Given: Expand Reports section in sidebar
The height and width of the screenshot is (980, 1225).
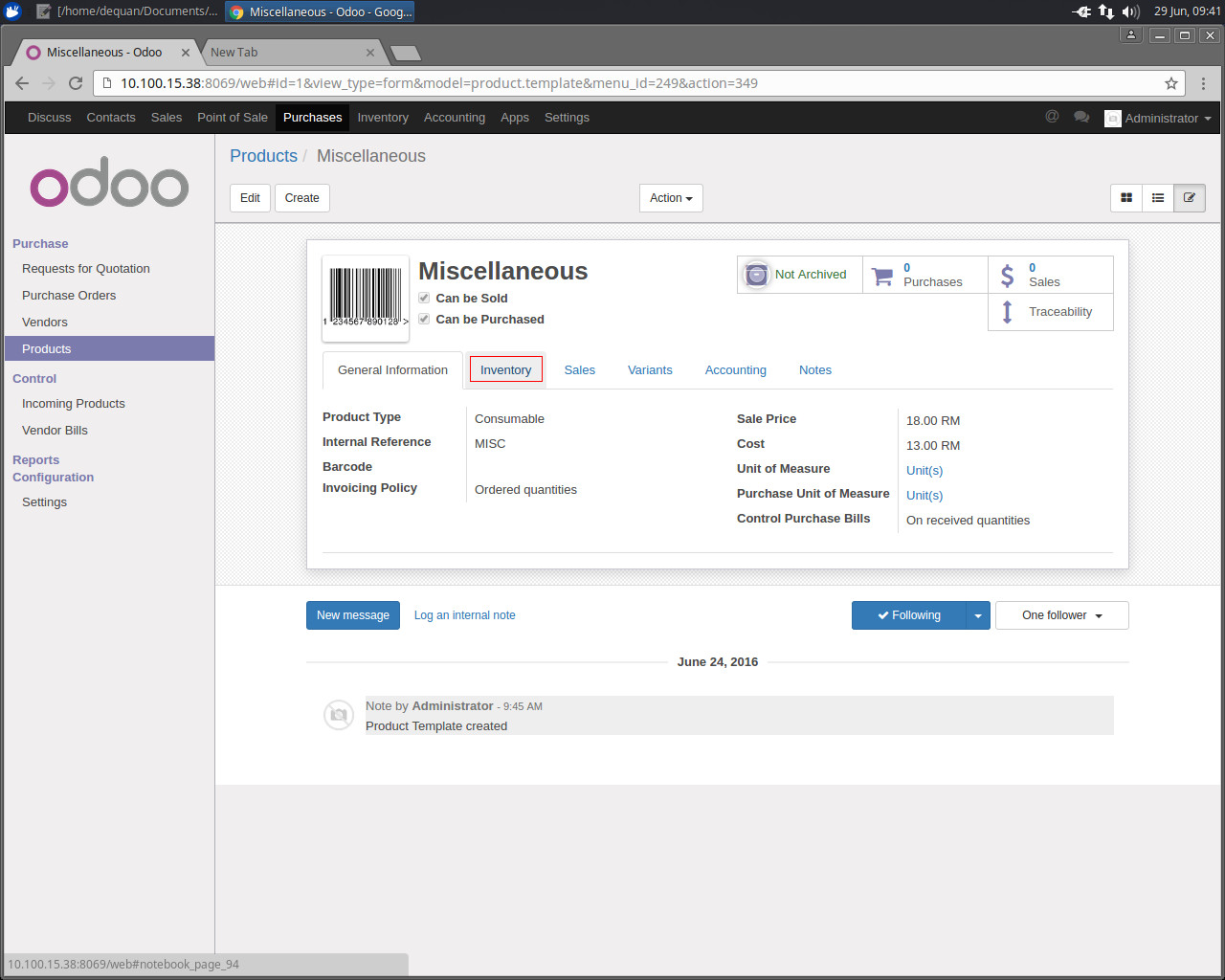Looking at the screenshot, I should [35, 460].
